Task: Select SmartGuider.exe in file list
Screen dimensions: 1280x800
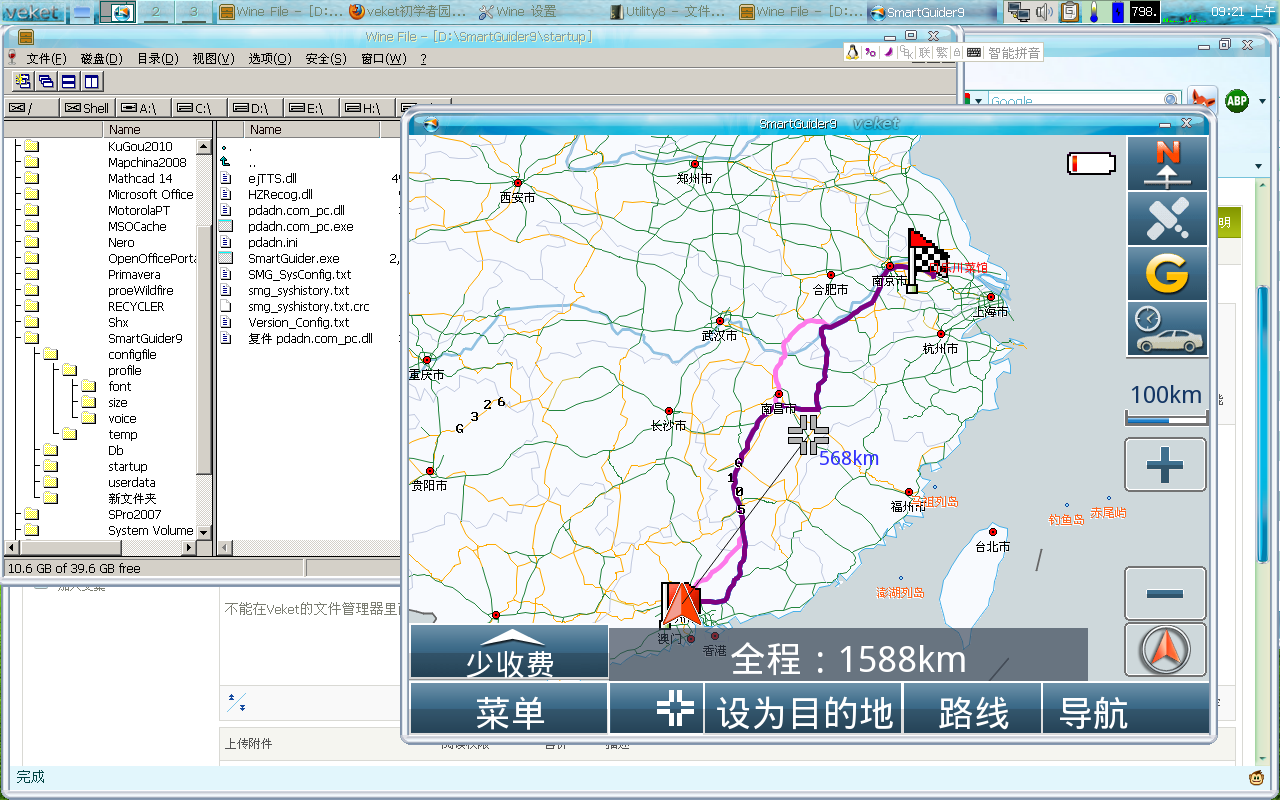Action: point(293,258)
